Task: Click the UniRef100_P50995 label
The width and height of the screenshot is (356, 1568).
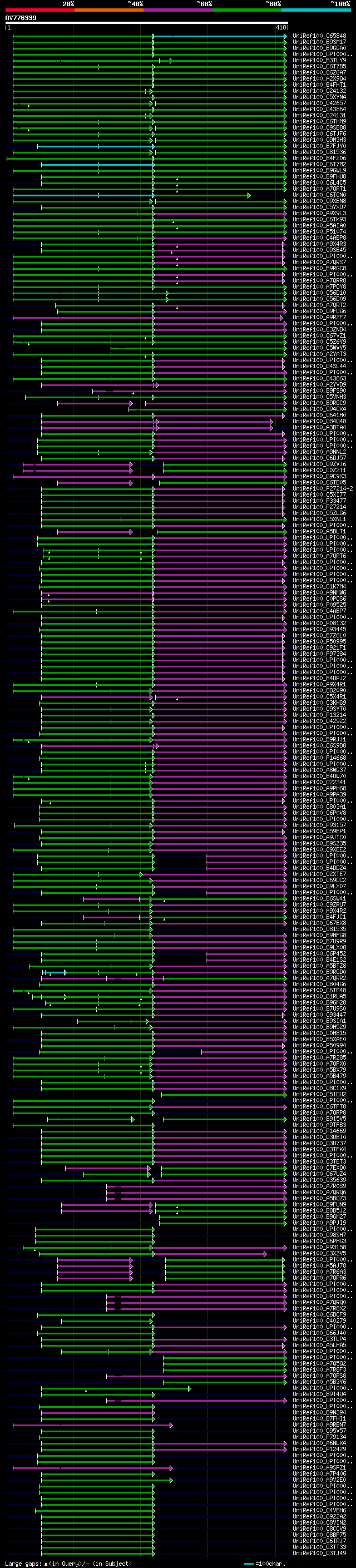Action: click(x=319, y=641)
